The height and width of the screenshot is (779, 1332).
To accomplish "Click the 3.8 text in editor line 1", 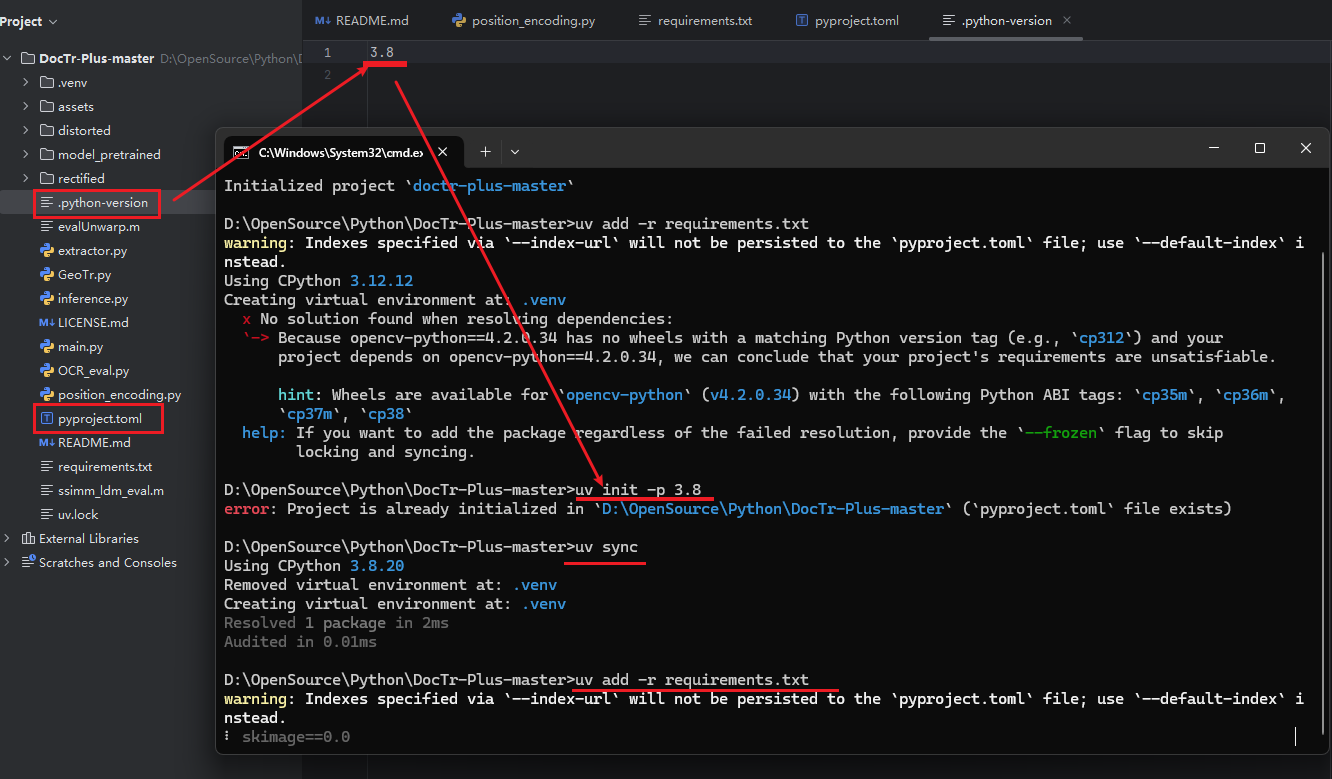I will 381,51.
